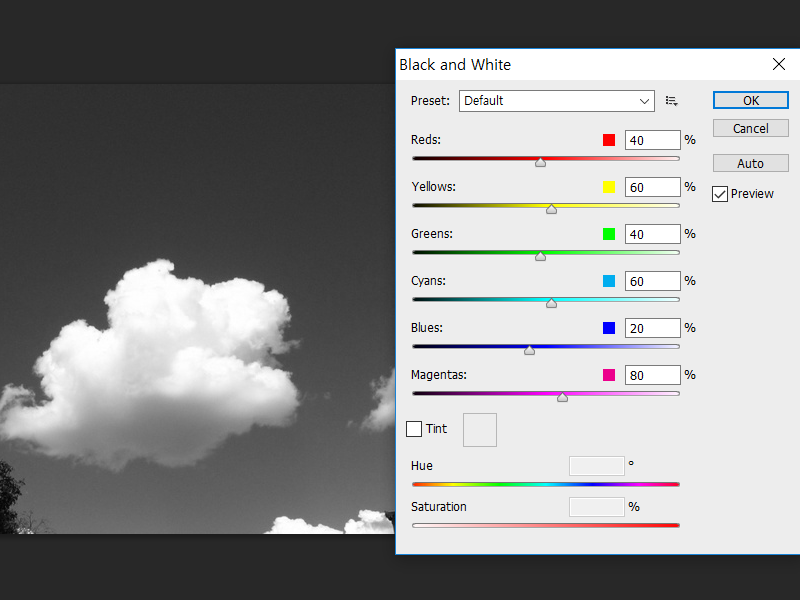
Task: Click the Greens percentage field
Action: (653, 234)
